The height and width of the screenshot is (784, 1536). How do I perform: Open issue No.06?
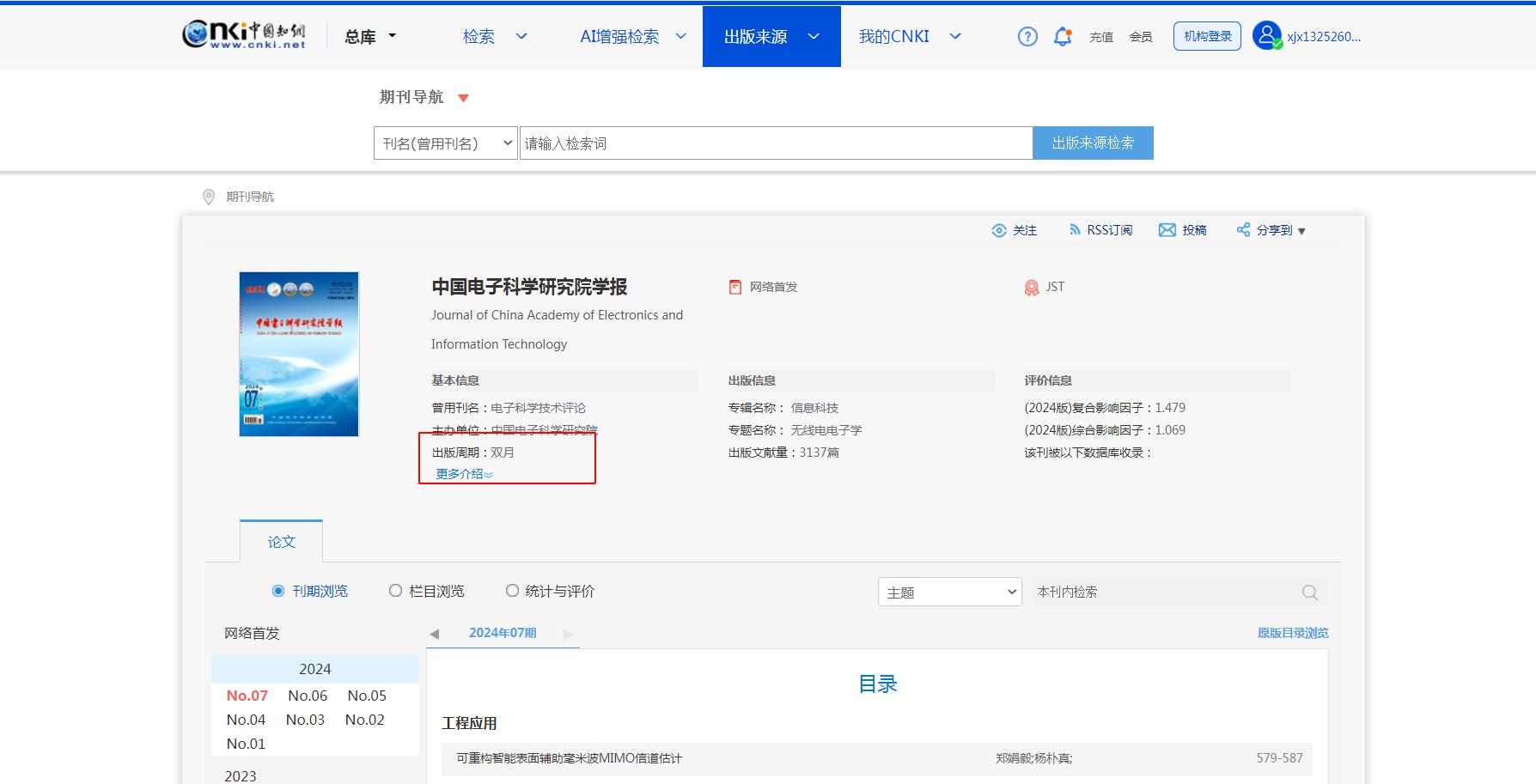pos(308,696)
